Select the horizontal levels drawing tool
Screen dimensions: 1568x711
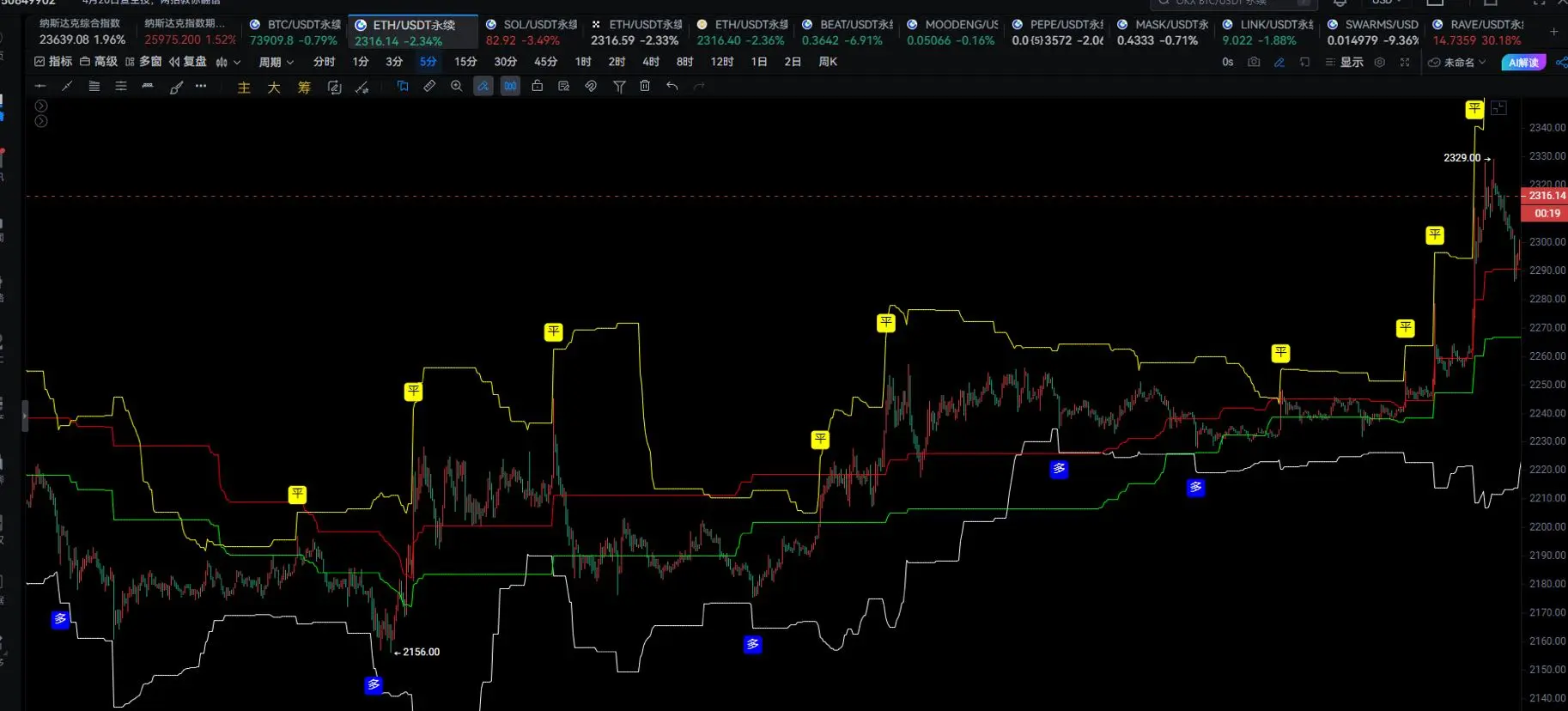121,86
